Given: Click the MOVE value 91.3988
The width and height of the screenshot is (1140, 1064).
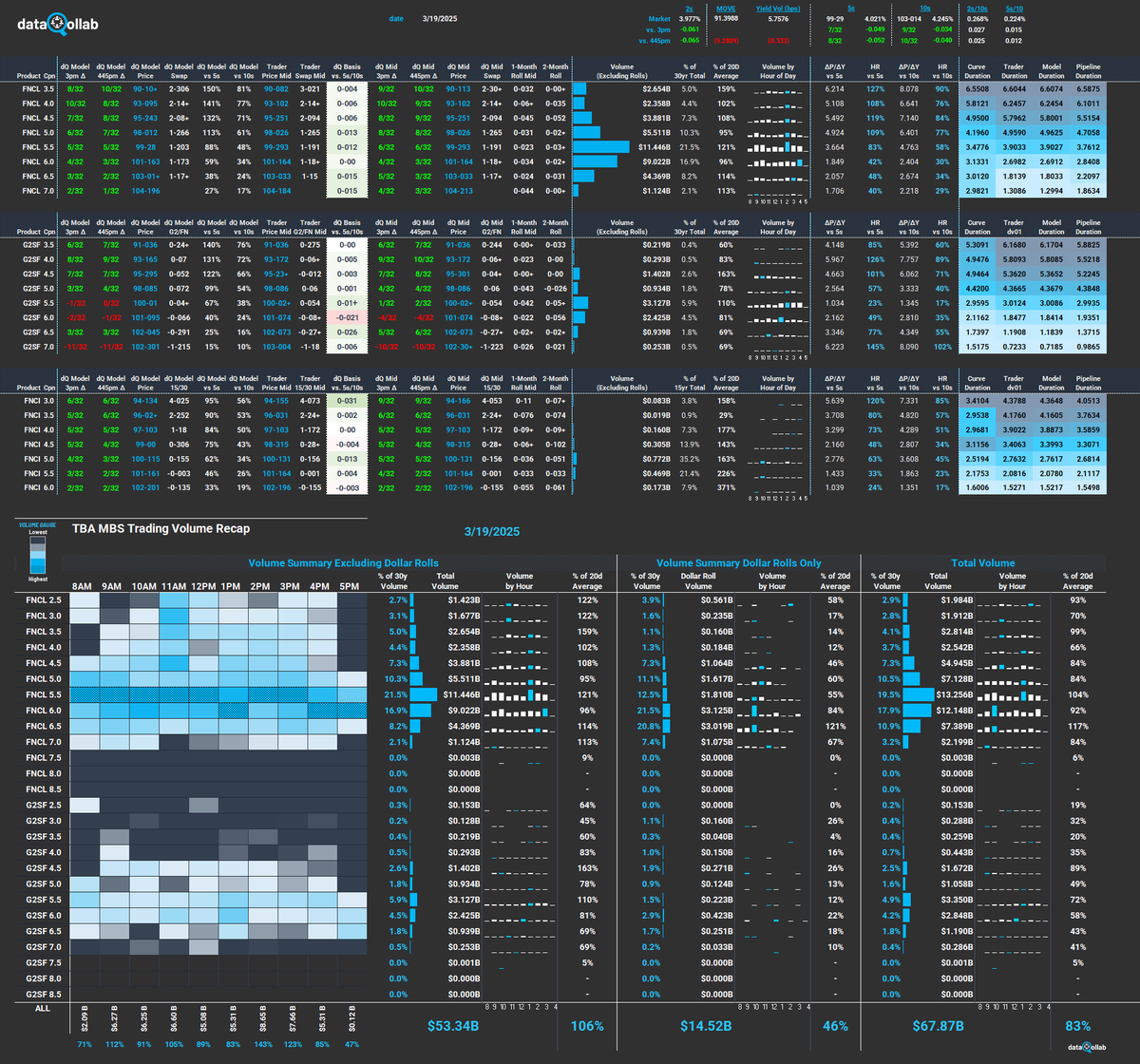Looking at the screenshot, I should click(x=726, y=17).
